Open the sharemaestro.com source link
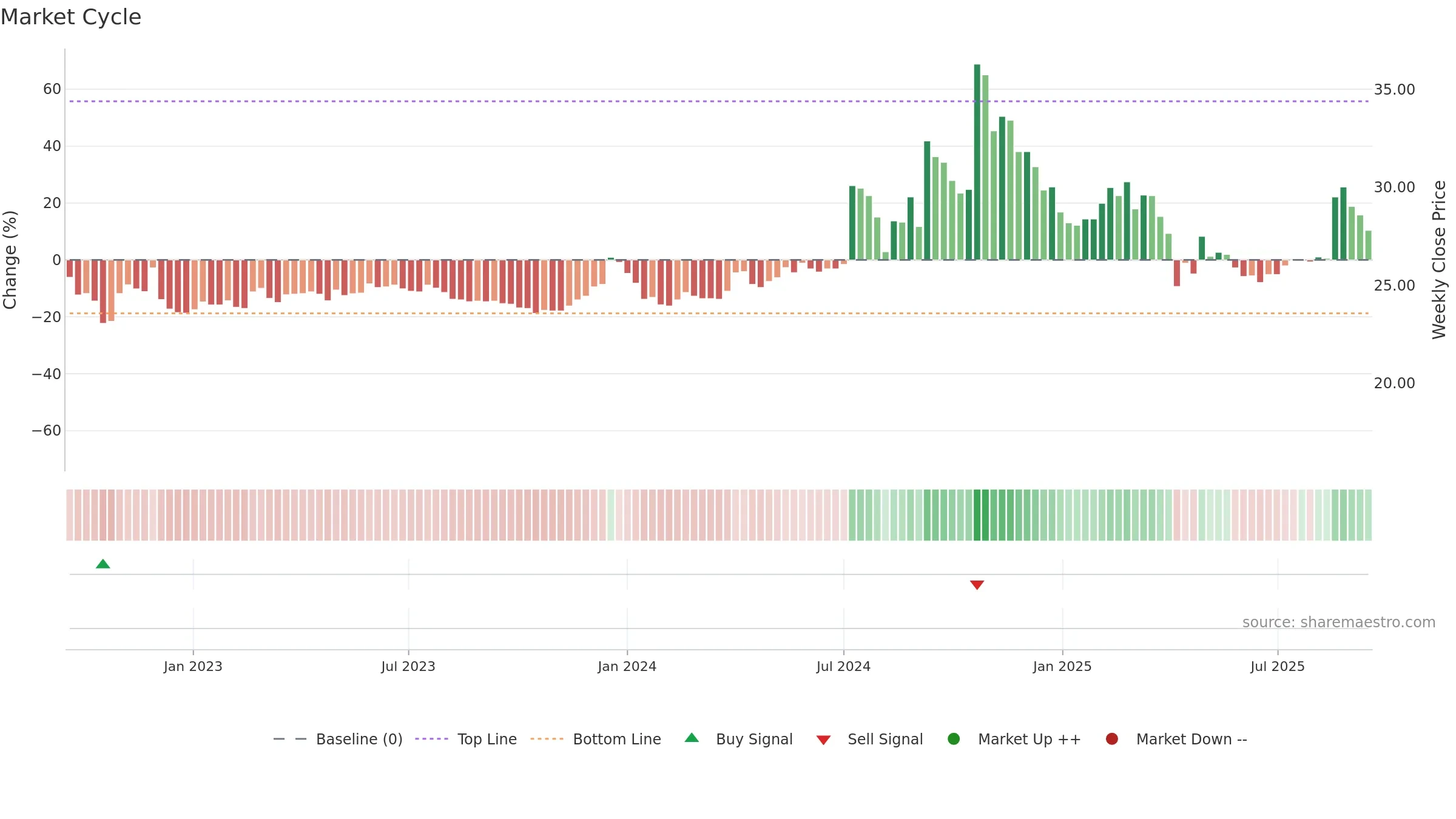 point(1339,622)
